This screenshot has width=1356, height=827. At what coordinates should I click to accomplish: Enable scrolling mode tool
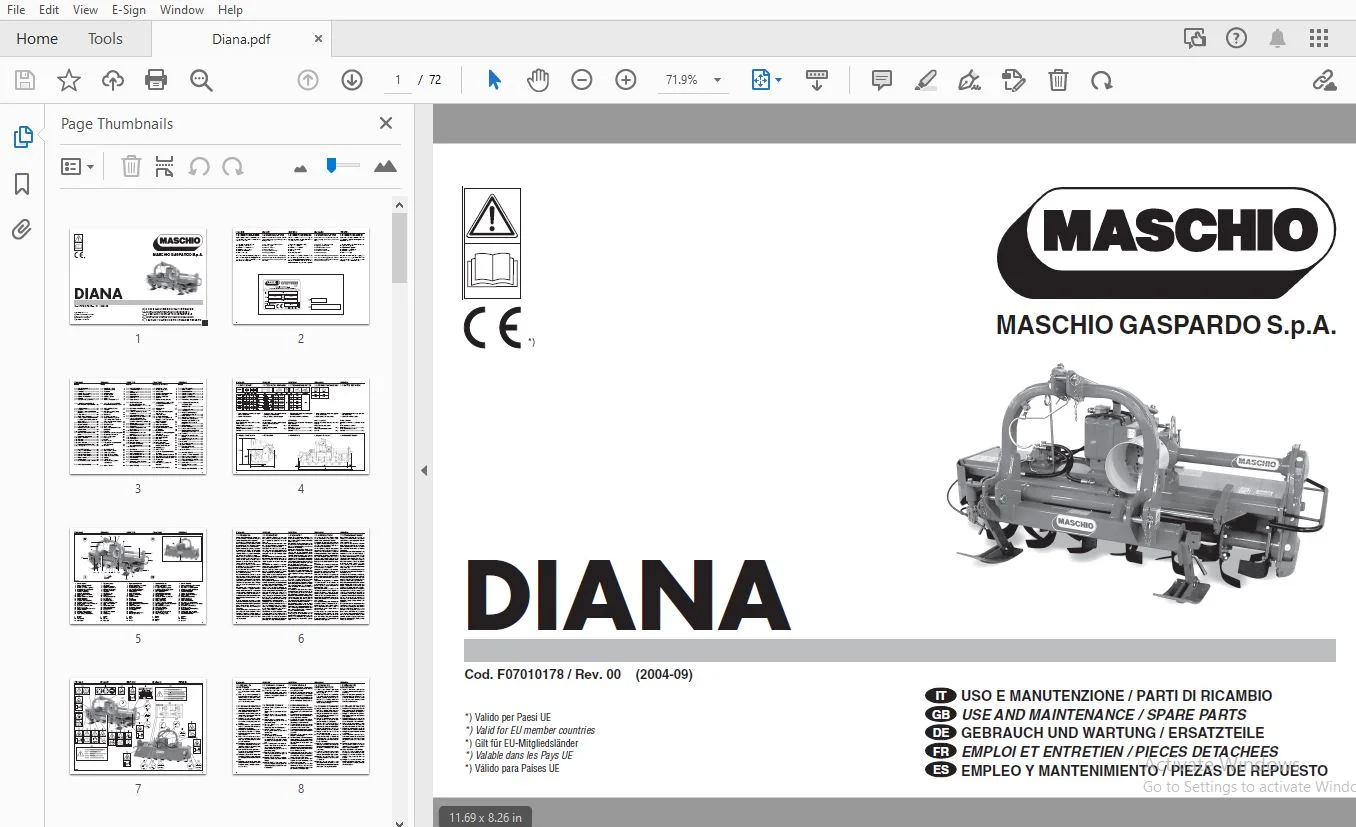pos(817,80)
